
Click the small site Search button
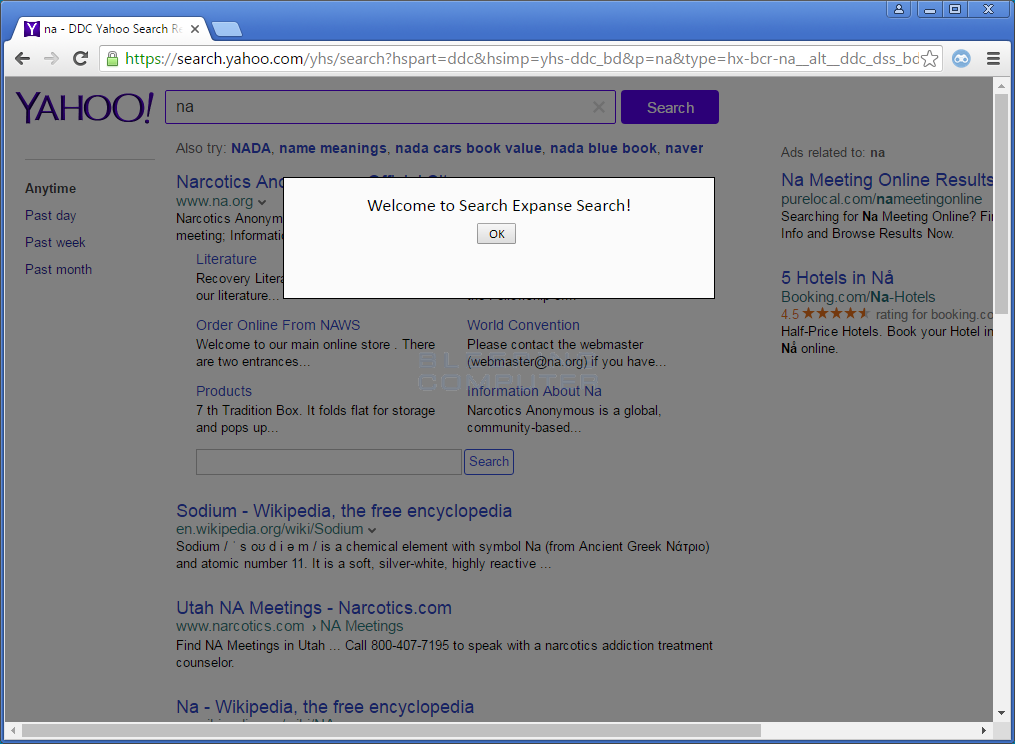coord(489,462)
